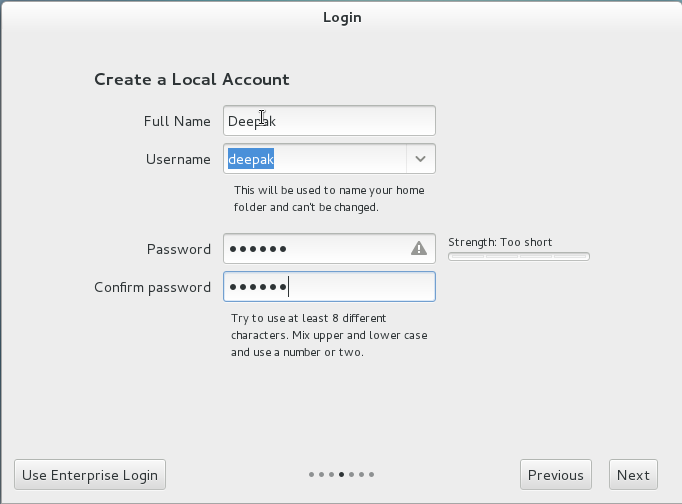Jump to the fifth page indicator dot
This screenshot has height=504, width=682.
(x=352, y=475)
